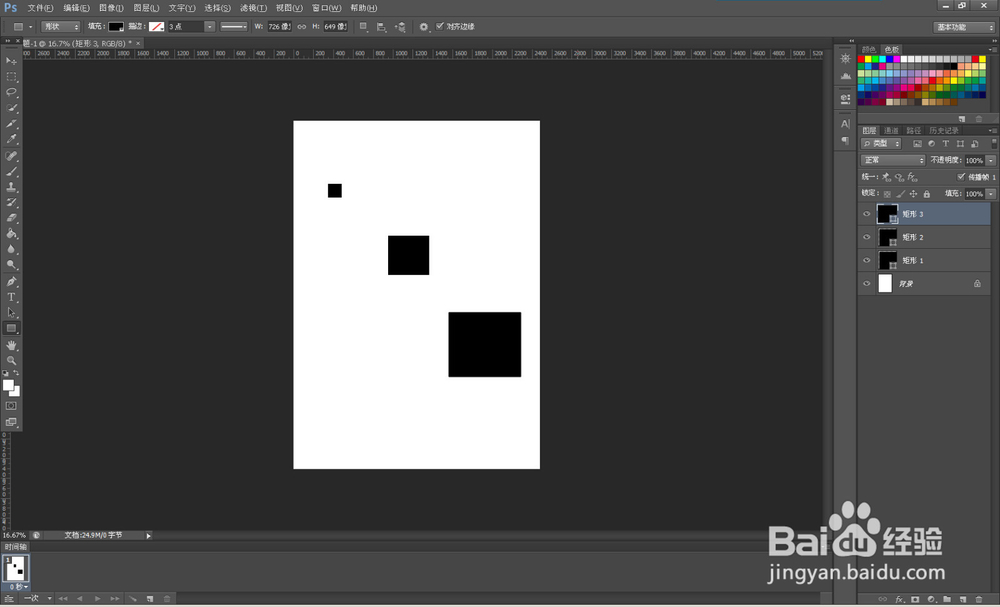Screen dimensions: 1000x607
Task: Select the Move tool
Action: (12, 60)
